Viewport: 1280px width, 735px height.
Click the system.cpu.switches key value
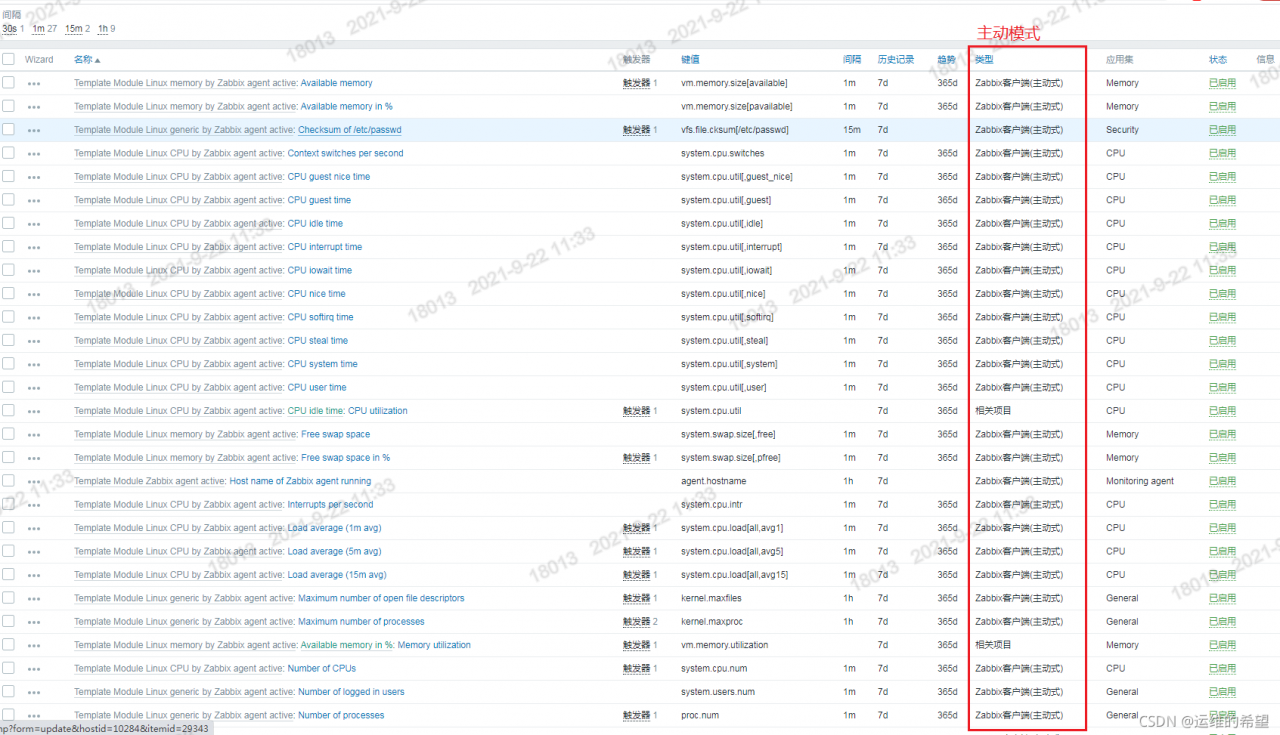click(x=723, y=154)
